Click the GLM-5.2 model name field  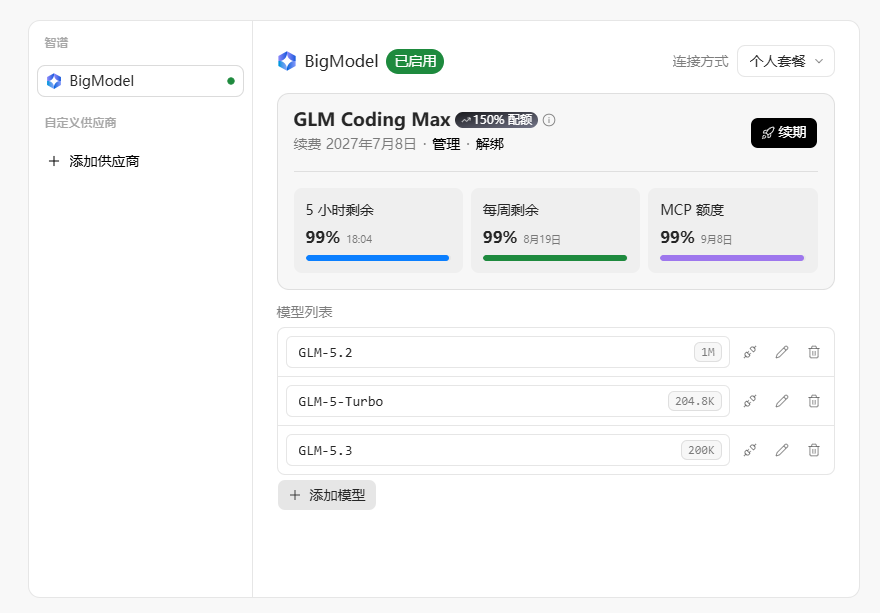508,353
